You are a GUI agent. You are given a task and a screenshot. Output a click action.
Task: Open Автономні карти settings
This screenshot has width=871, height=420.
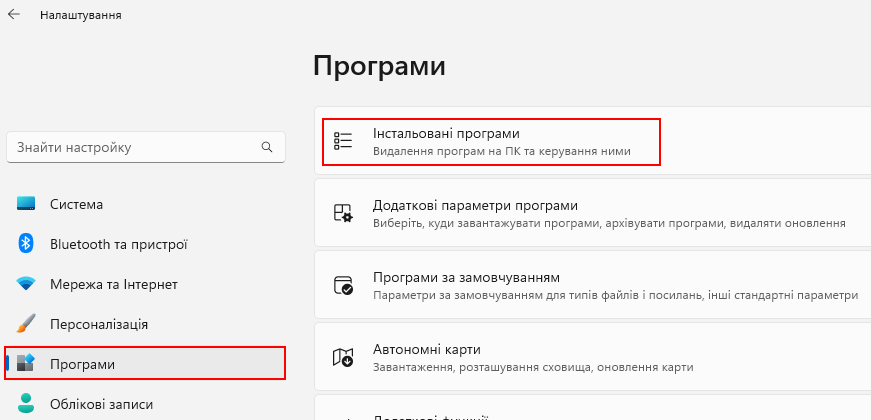click(593, 357)
